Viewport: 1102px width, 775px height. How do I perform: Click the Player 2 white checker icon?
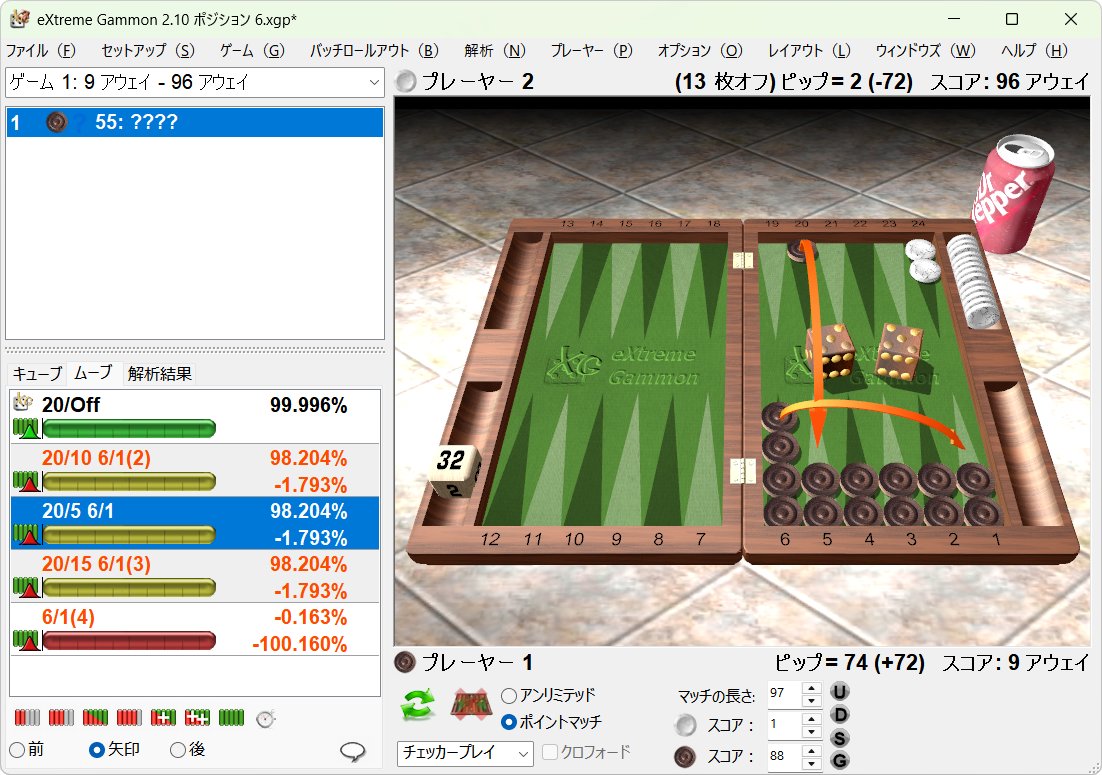[406, 82]
